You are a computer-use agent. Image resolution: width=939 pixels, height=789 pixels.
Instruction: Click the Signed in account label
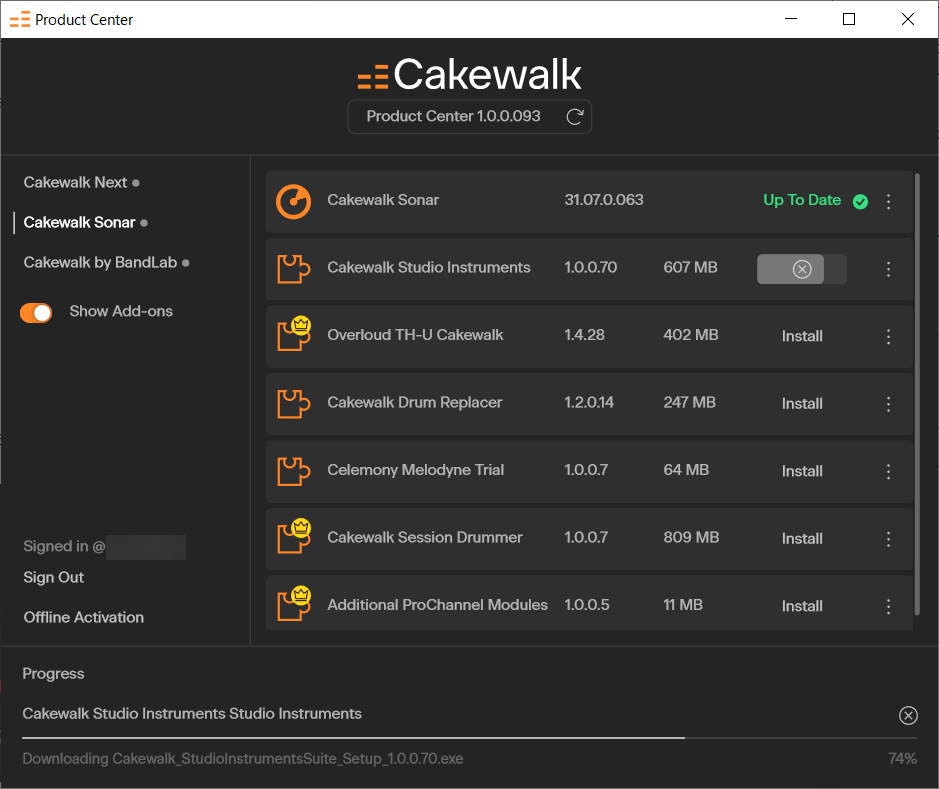point(104,547)
